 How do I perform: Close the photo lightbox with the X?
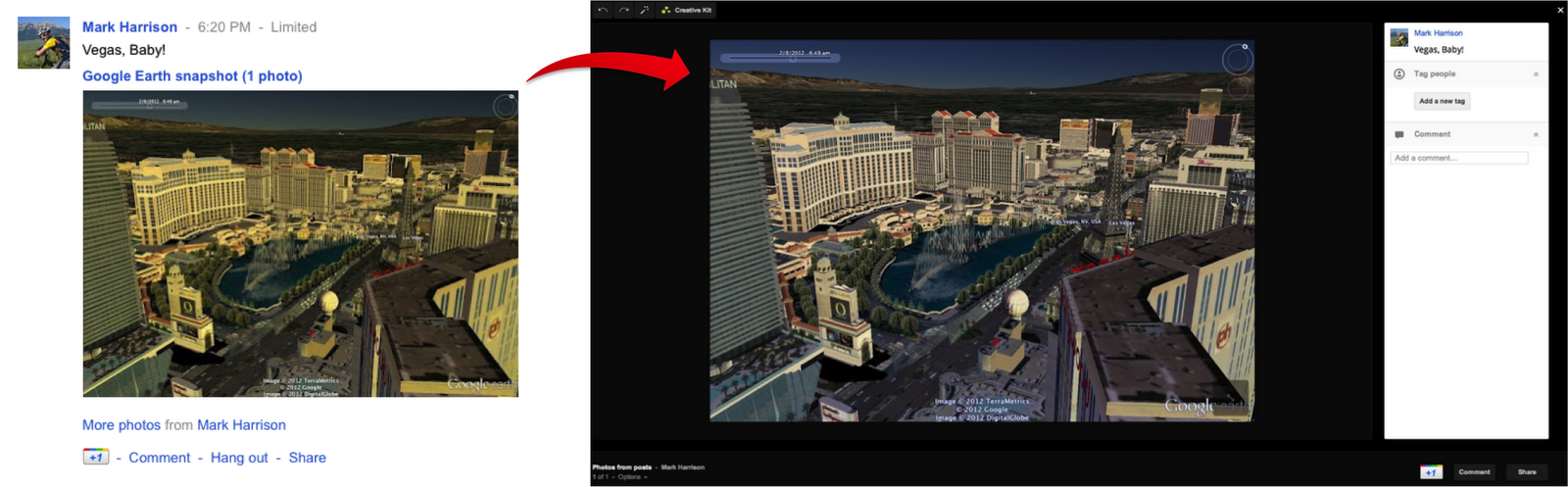1560,10
